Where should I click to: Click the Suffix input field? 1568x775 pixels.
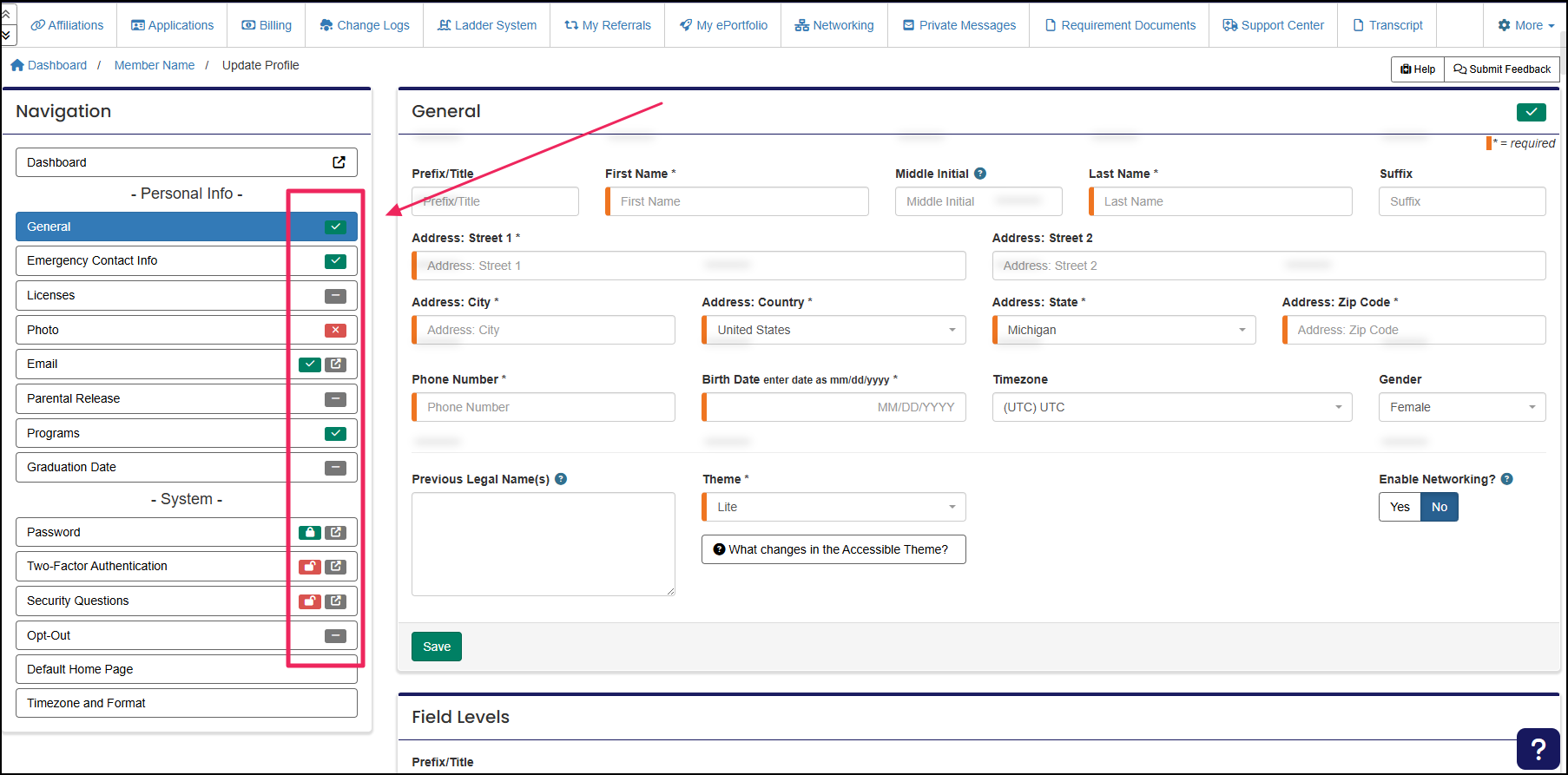(1462, 201)
